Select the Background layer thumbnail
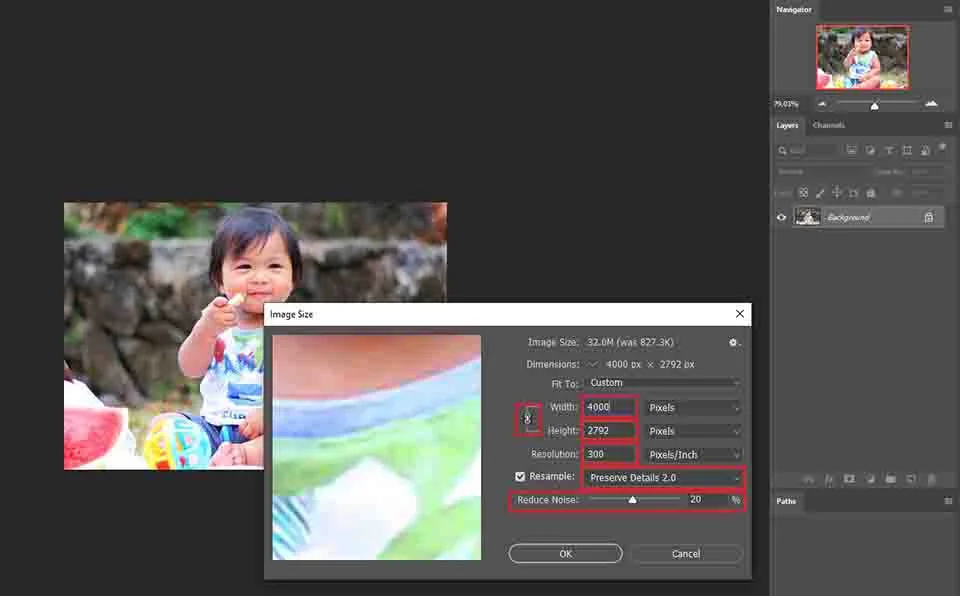Image resolution: width=960 pixels, height=596 pixels. (x=807, y=217)
